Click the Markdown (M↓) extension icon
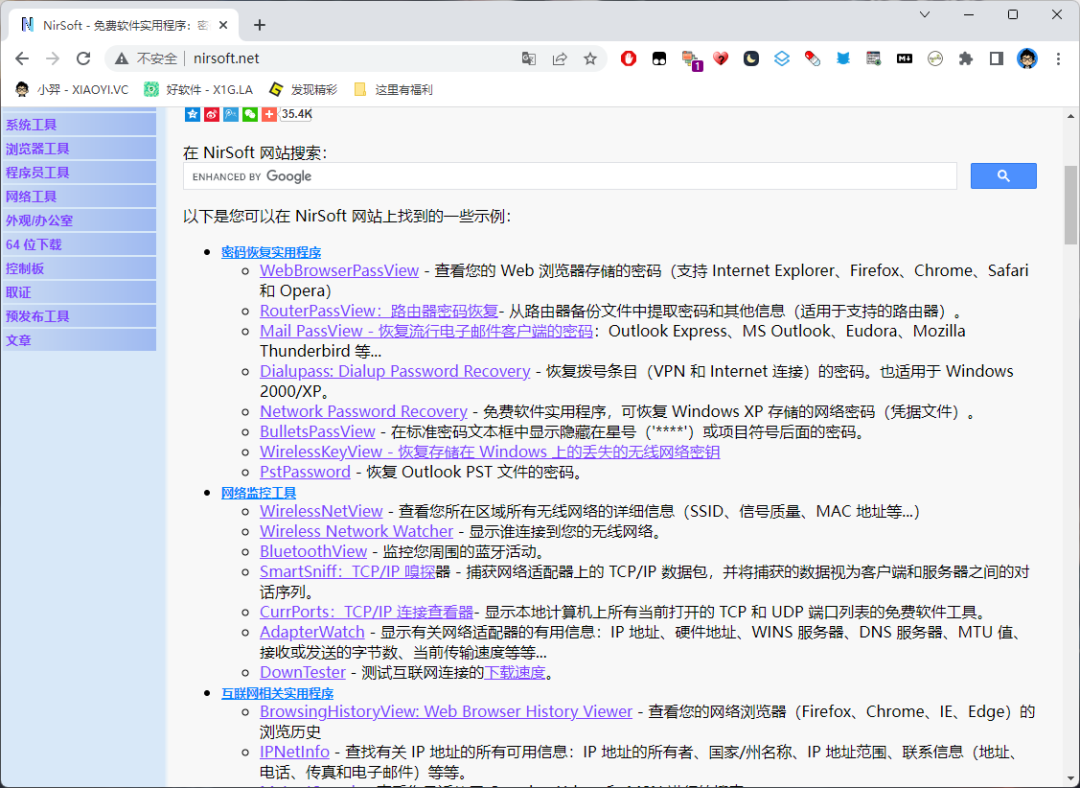 tap(904, 59)
